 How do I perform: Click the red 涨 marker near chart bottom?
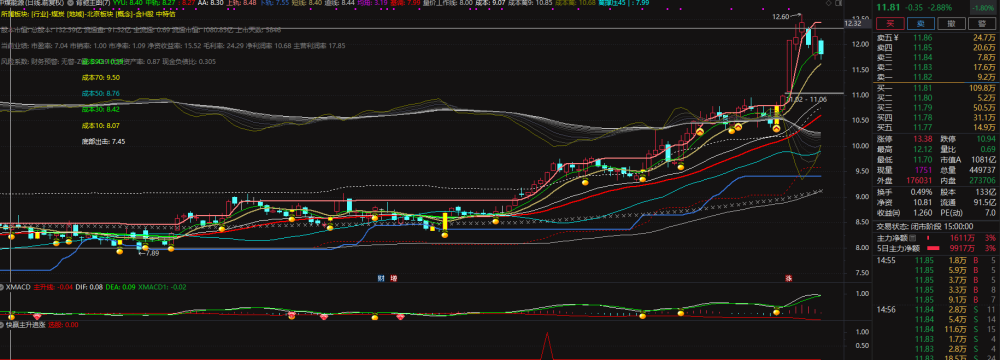tap(789, 278)
